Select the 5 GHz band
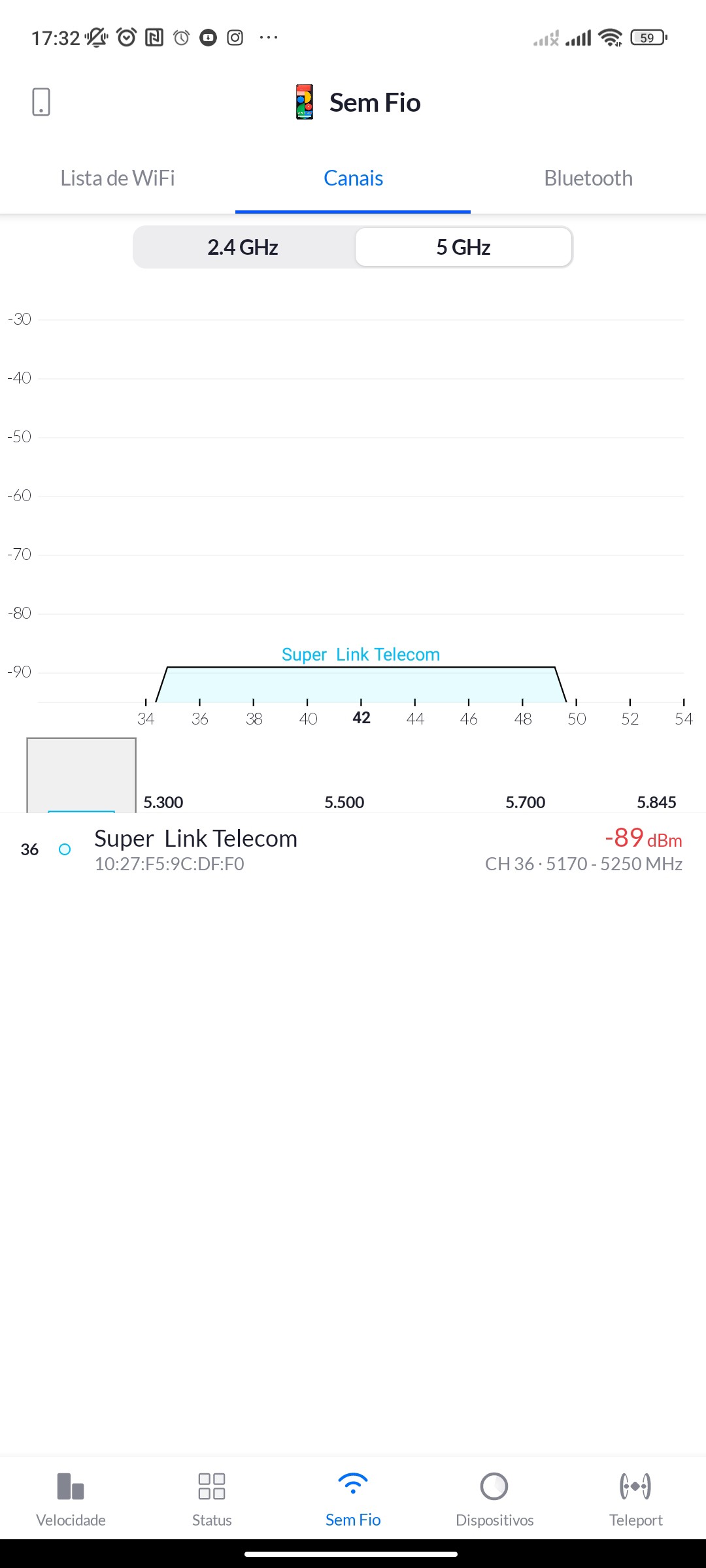Viewport: 706px width, 1568px height. point(463,247)
